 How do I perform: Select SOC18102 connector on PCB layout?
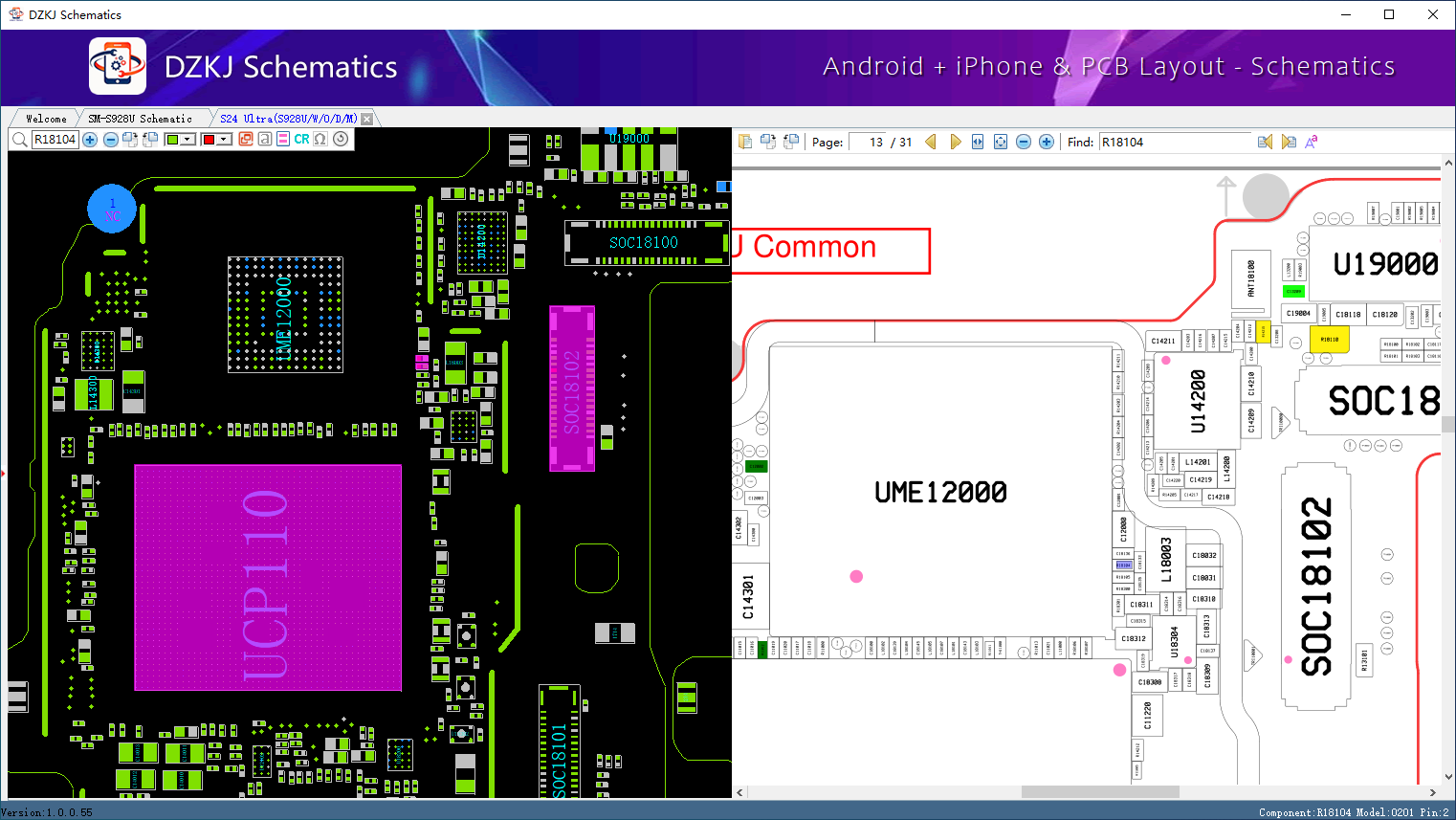click(x=572, y=388)
